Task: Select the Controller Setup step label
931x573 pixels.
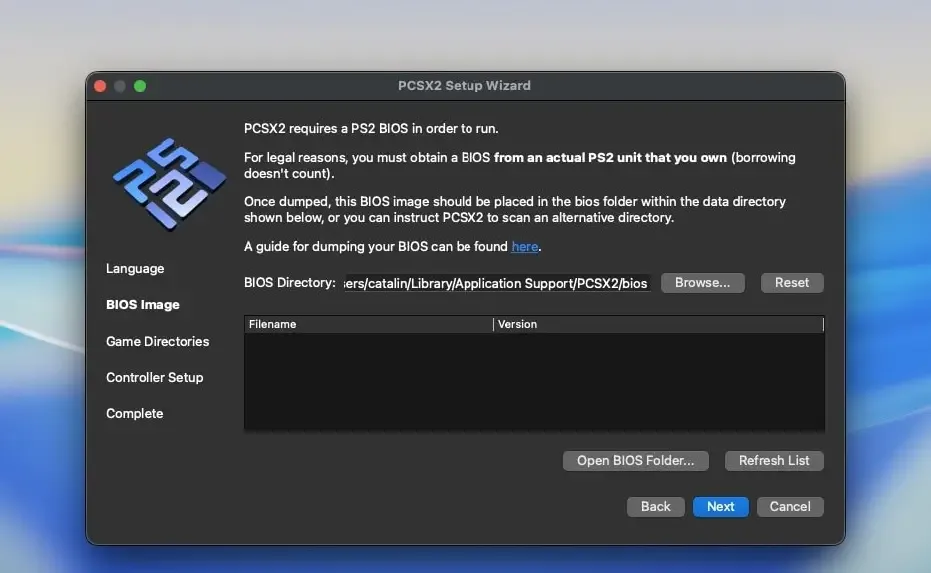Action: [x=154, y=378]
